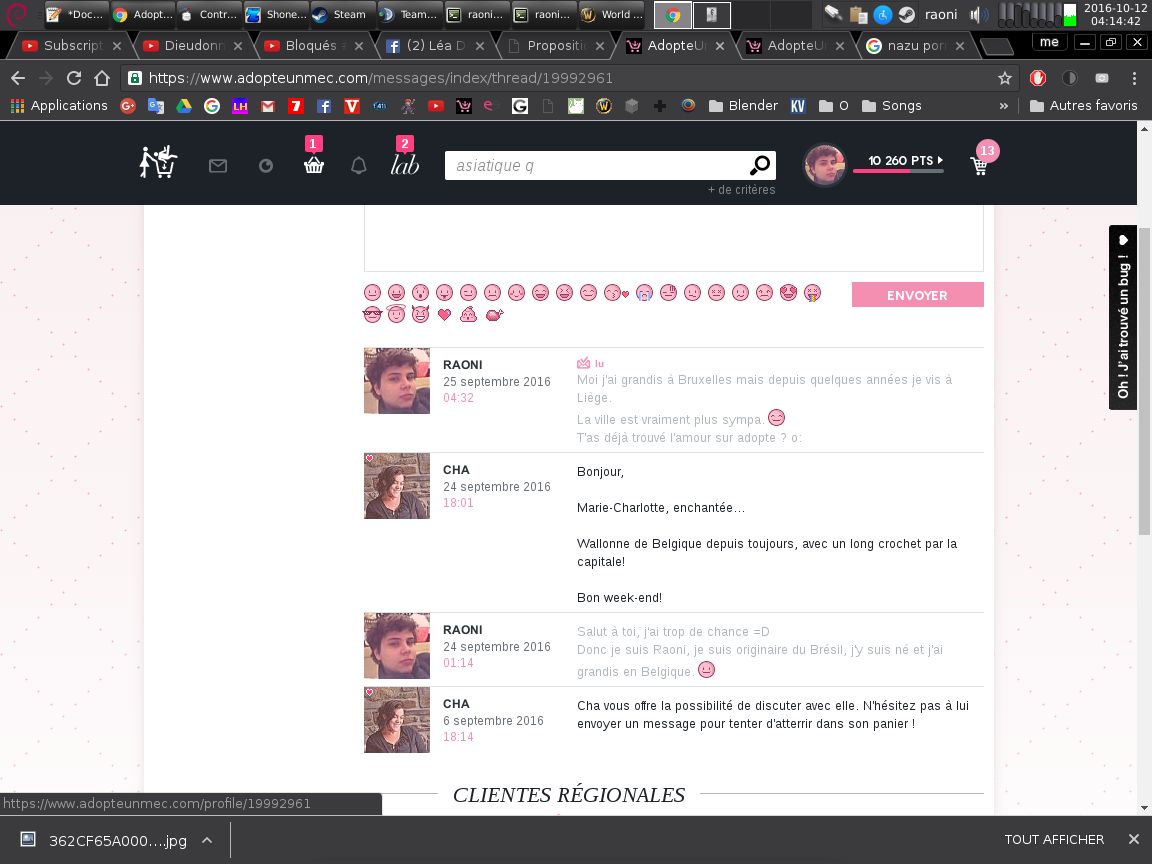Open the Songs bookmarks folder
Viewport: 1152px width, 864px height.
[891, 106]
